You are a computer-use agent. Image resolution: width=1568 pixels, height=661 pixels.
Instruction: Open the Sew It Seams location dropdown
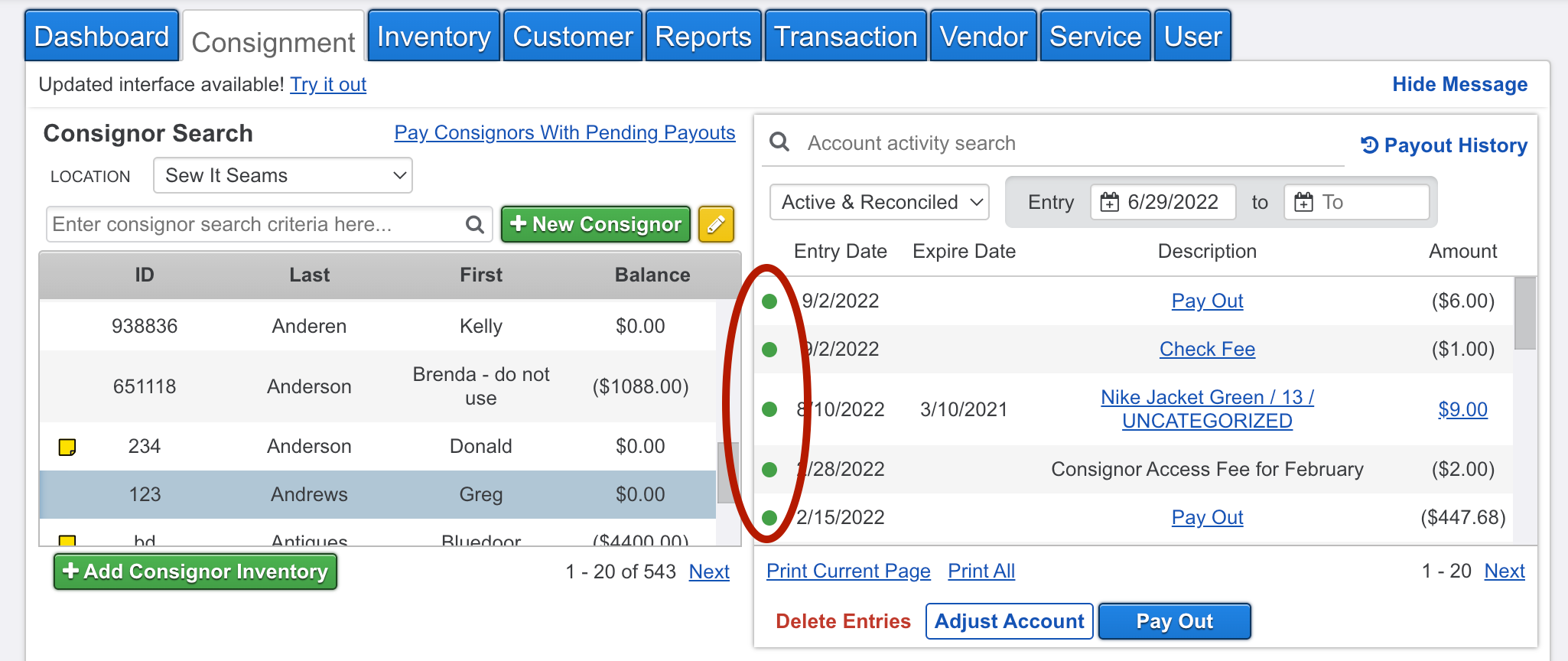pos(282,175)
